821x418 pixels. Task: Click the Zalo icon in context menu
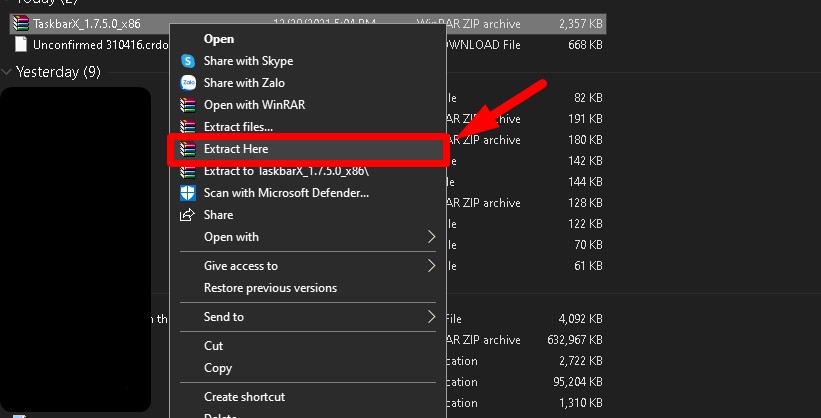187,83
